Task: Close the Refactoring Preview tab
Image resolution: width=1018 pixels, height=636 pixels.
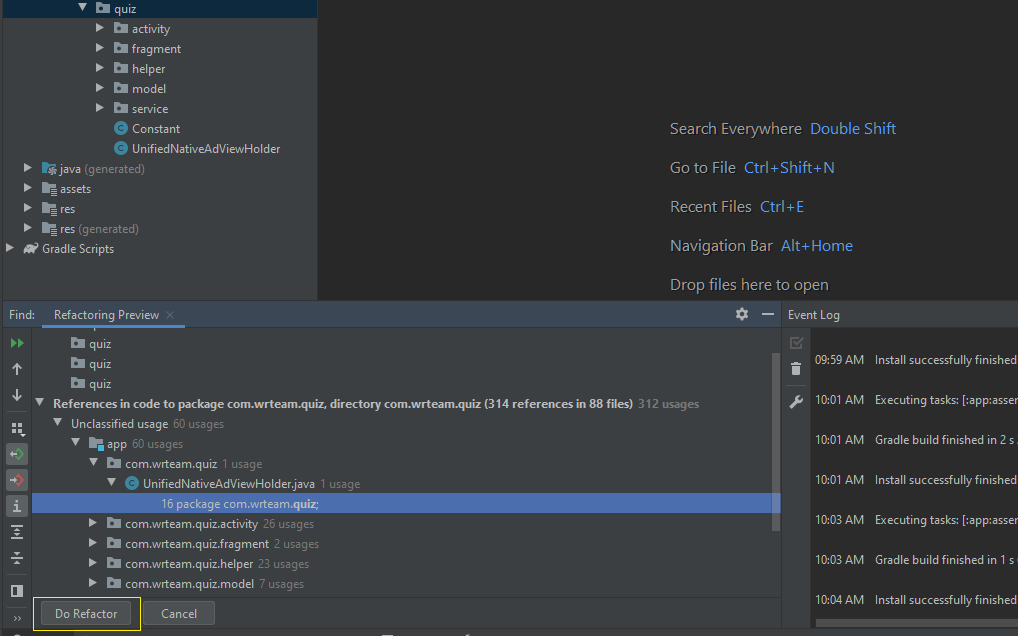Action: (x=170, y=315)
